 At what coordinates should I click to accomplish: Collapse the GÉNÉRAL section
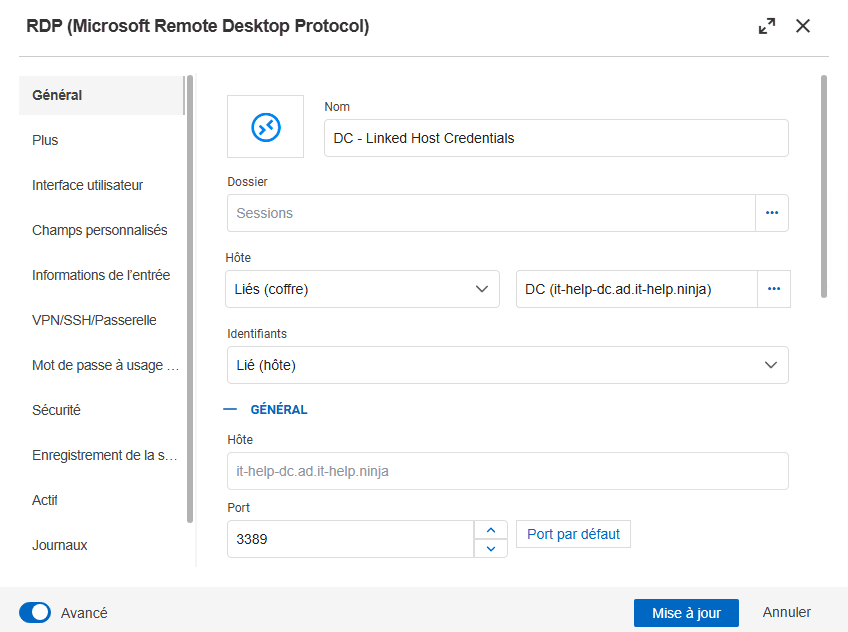pos(231,410)
